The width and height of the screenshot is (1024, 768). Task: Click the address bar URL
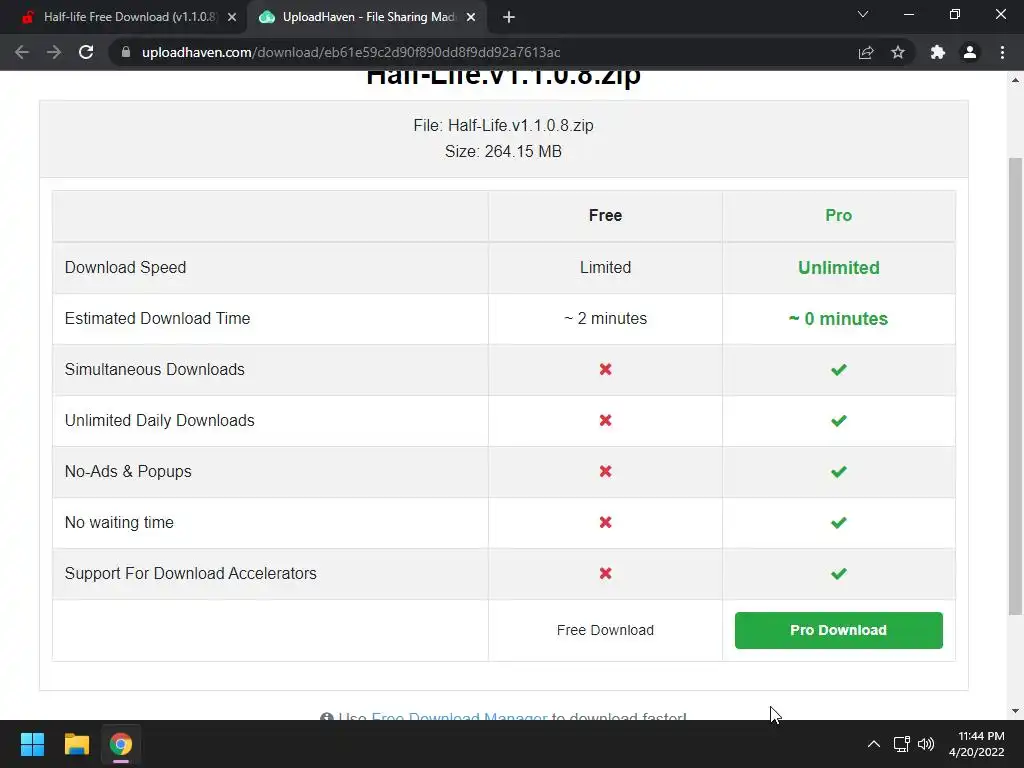(351, 52)
